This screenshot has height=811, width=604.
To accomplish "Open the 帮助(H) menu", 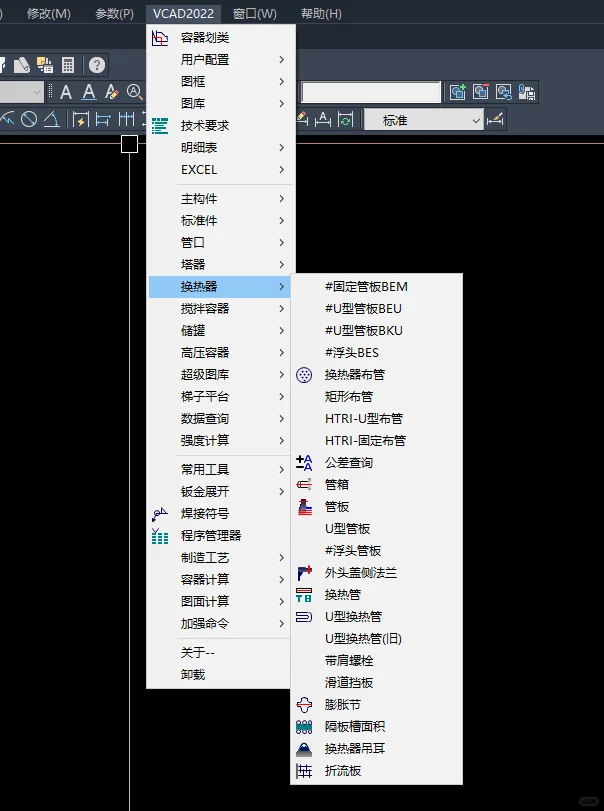I will pos(321,13).
